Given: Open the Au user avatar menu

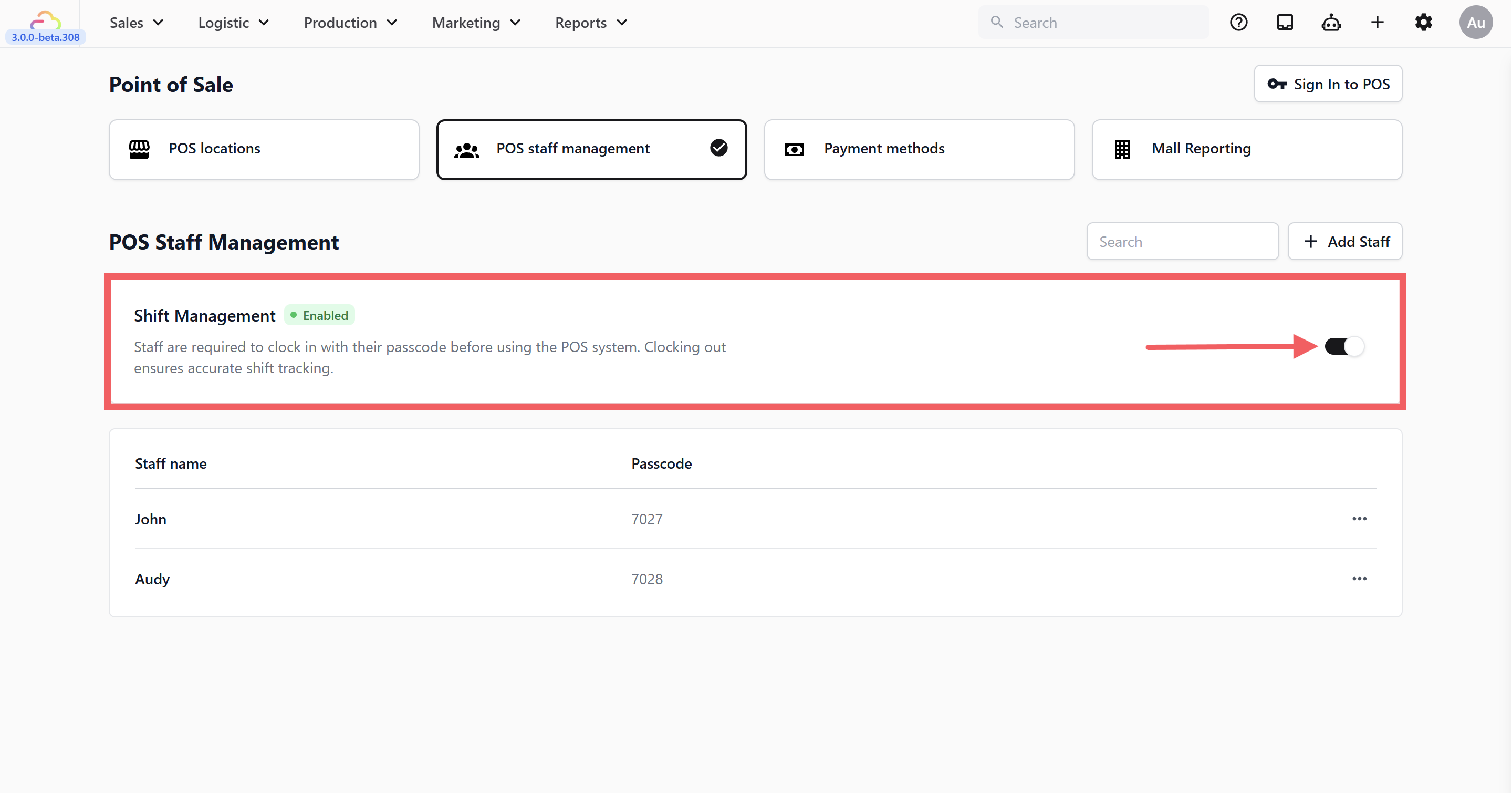Looking at the screenshot, I should tap(1476, 22).
